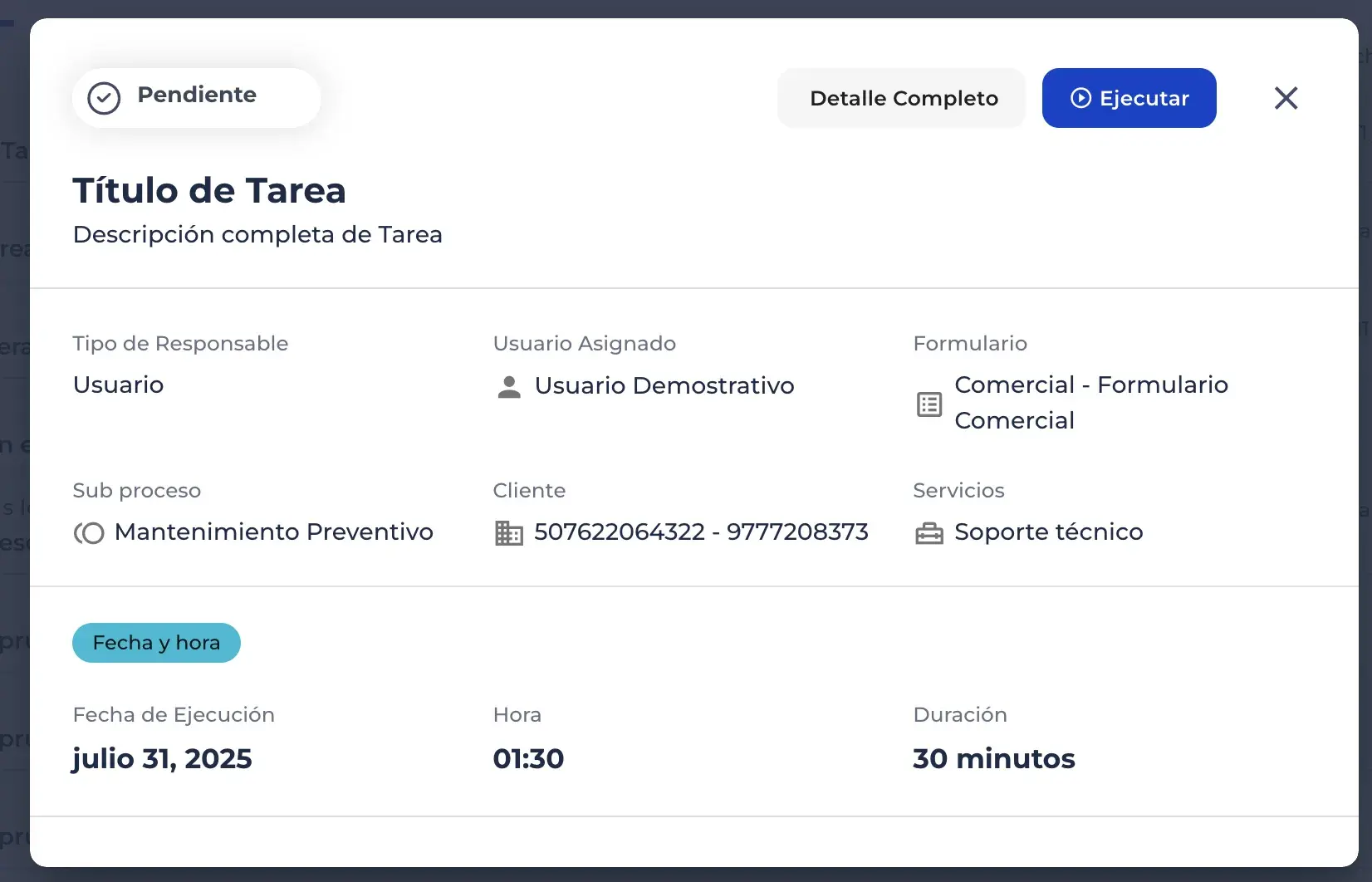Click the Usuario Demostrativo name
This screenshot has height=882, width=1372.
click(x=664, y=385)
